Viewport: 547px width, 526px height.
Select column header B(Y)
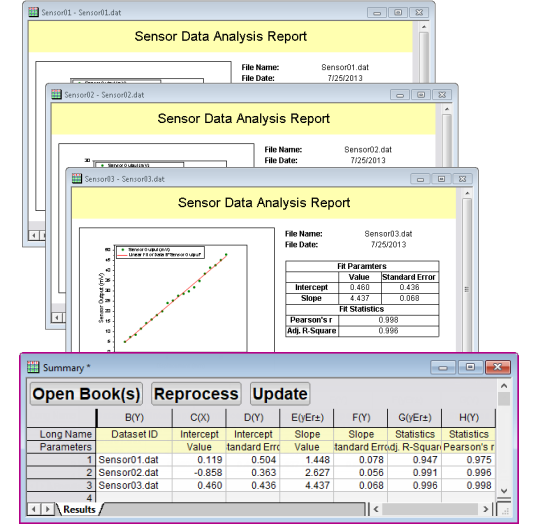point(134,418)
